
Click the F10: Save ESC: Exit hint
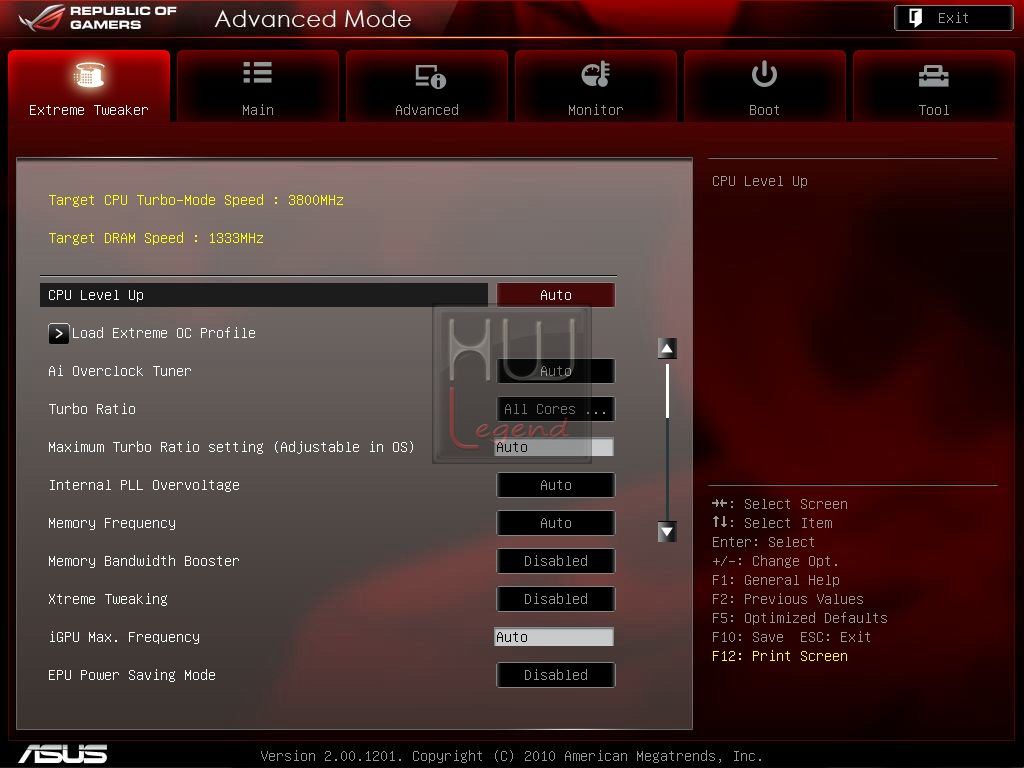click(792, 637)
